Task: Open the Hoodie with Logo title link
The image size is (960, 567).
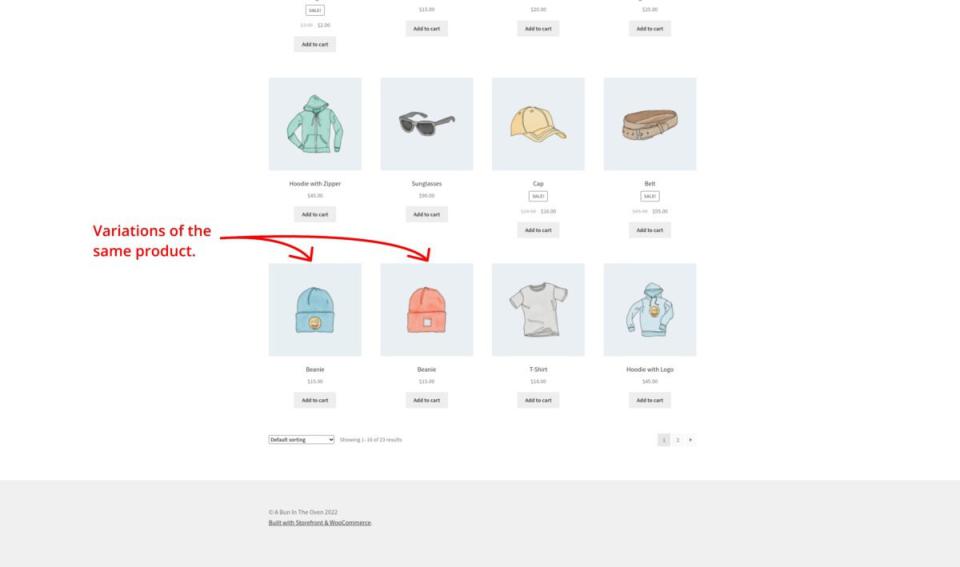Action: pyautogui.click(x=650, y=369)
